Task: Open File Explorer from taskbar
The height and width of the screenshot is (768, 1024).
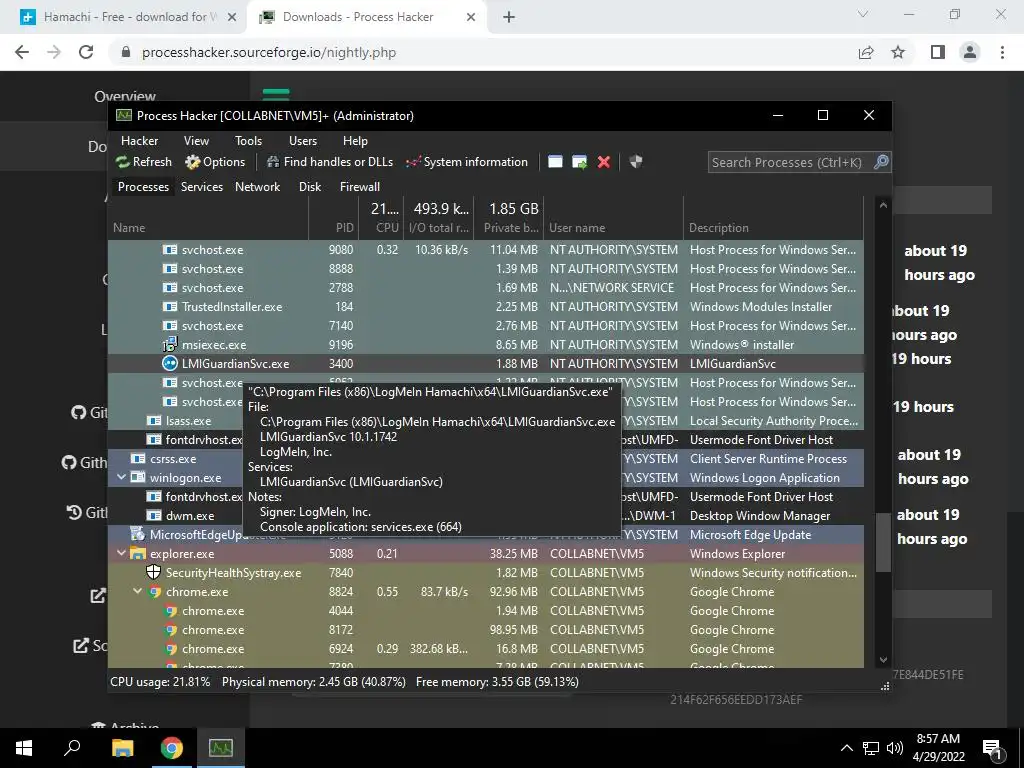Action: pos(122,748)
